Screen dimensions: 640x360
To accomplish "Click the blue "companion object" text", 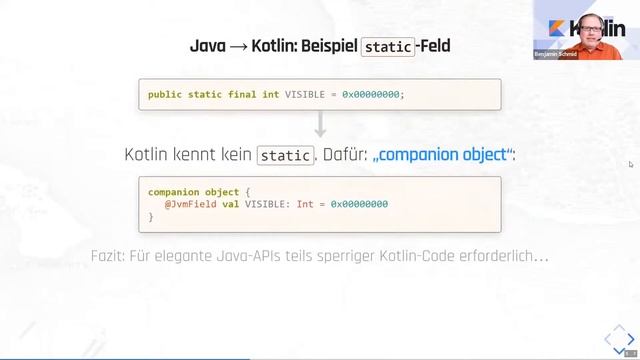I will (442, 155).
